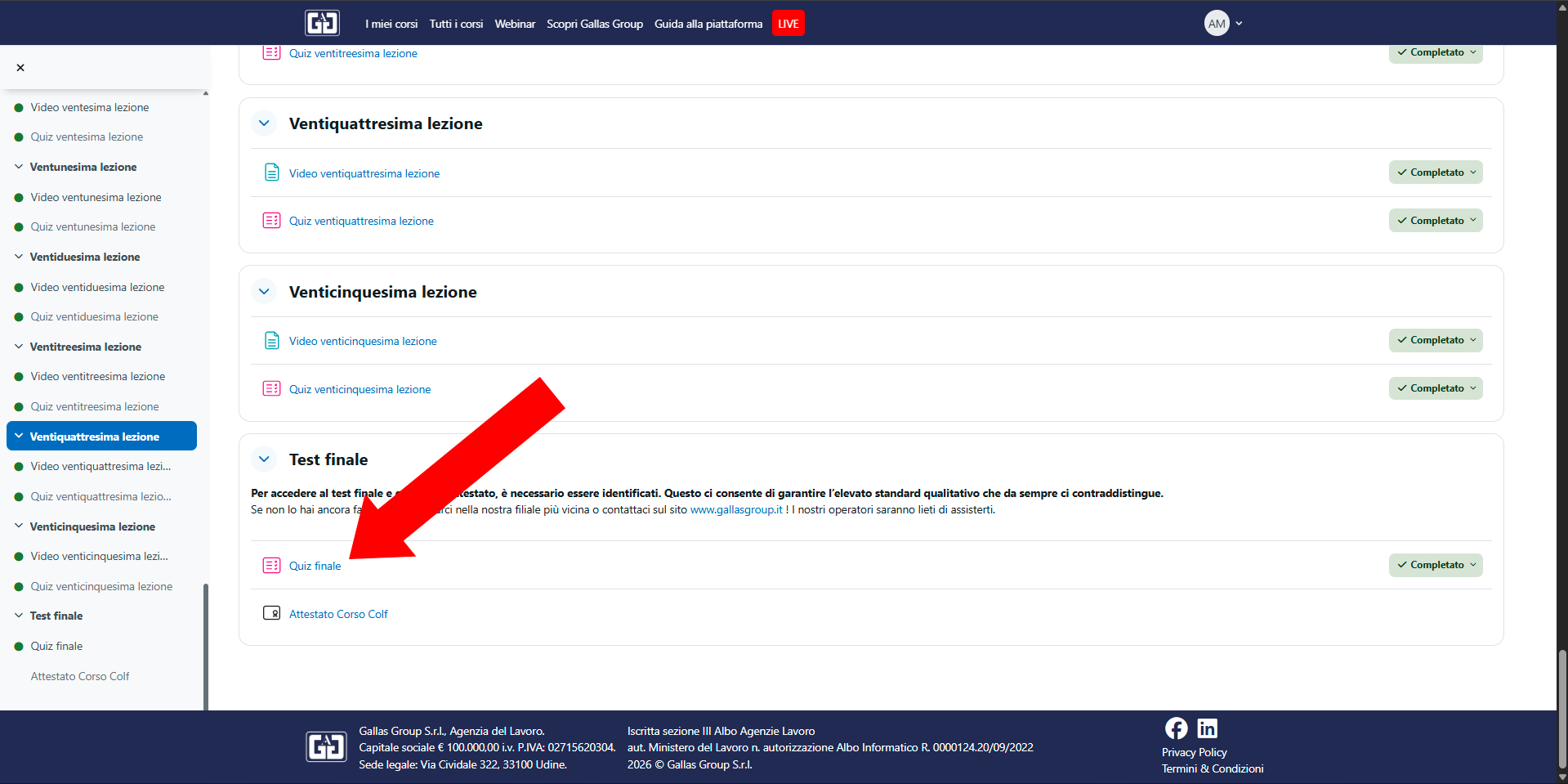Viewport: 1568px width, 784px height.
Task: Toggle completion for Quiz ventiquattresima lezione
Action: (x=1435, y=221)
